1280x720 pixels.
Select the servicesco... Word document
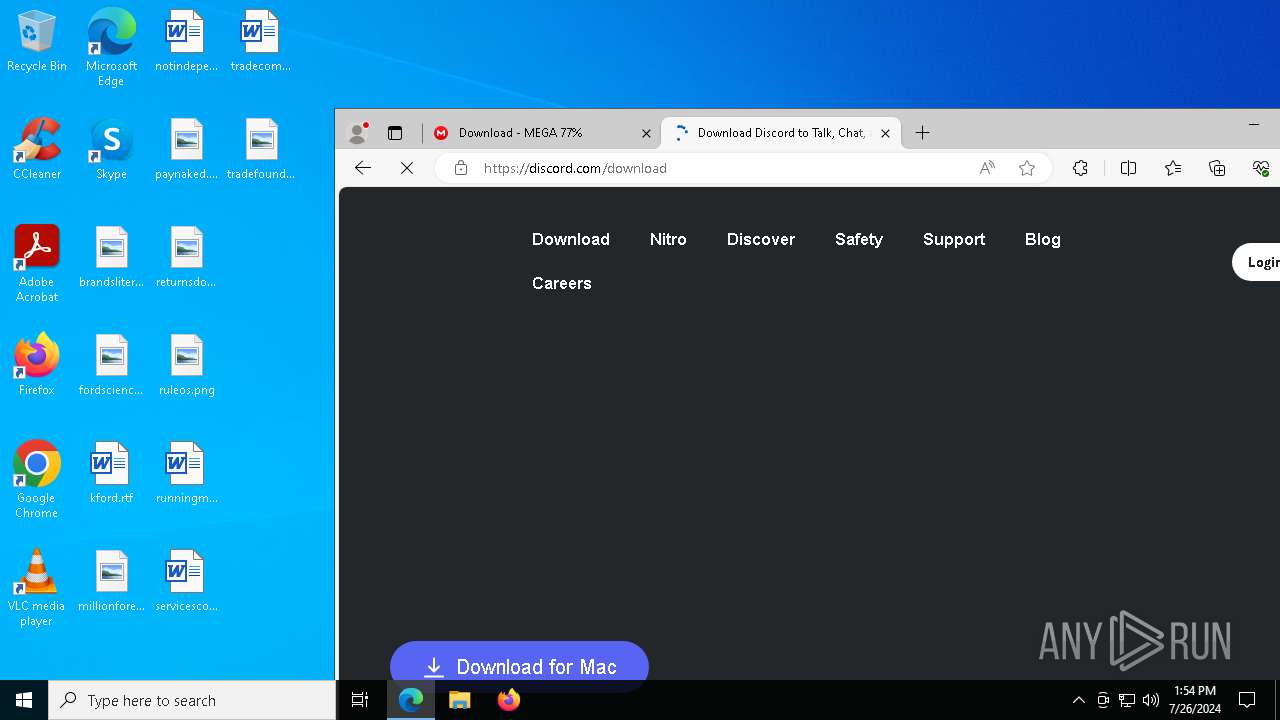[186, 582]
